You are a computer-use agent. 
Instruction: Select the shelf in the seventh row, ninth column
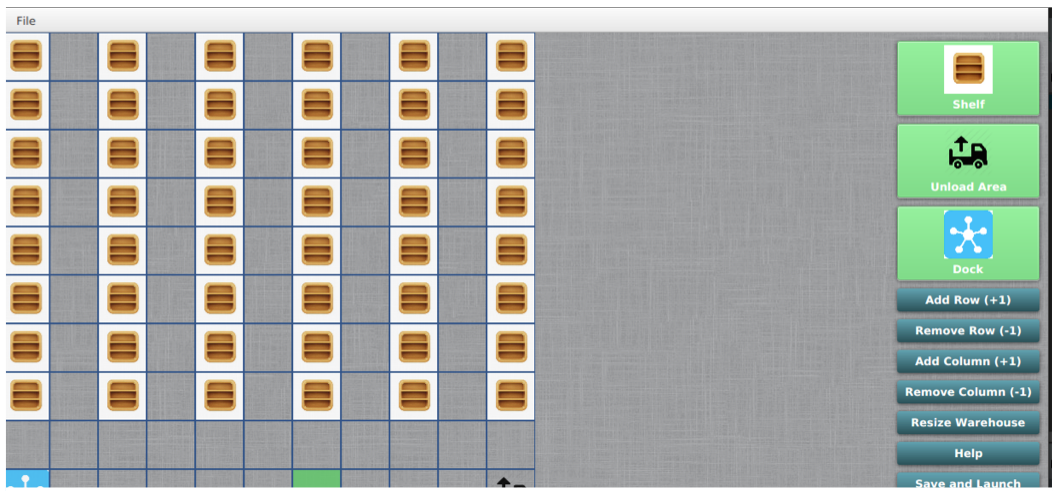tap(414, 347)
